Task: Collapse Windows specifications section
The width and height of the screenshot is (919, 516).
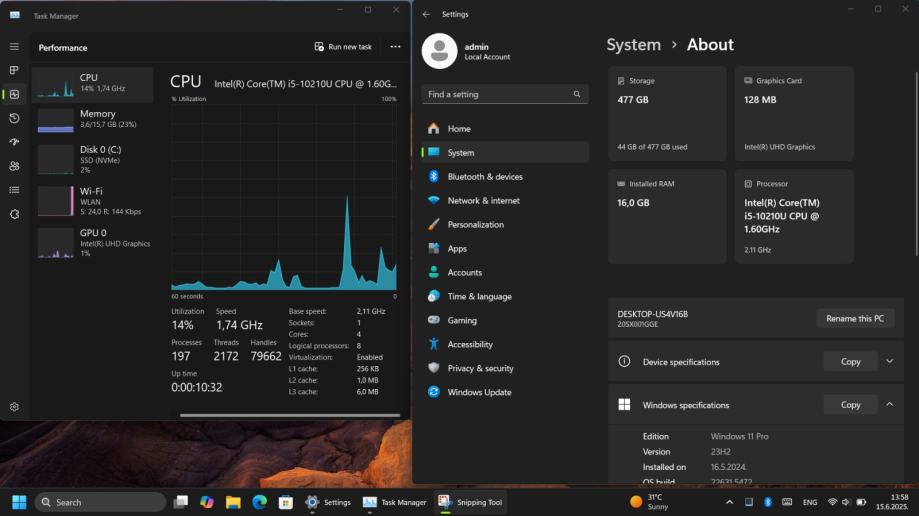Action: [x=889, y=405]
